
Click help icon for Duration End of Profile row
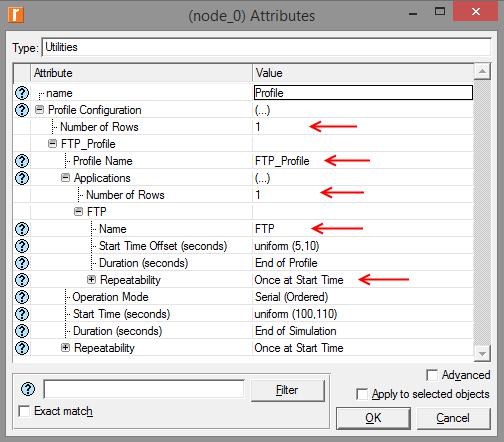click(22, 263)
